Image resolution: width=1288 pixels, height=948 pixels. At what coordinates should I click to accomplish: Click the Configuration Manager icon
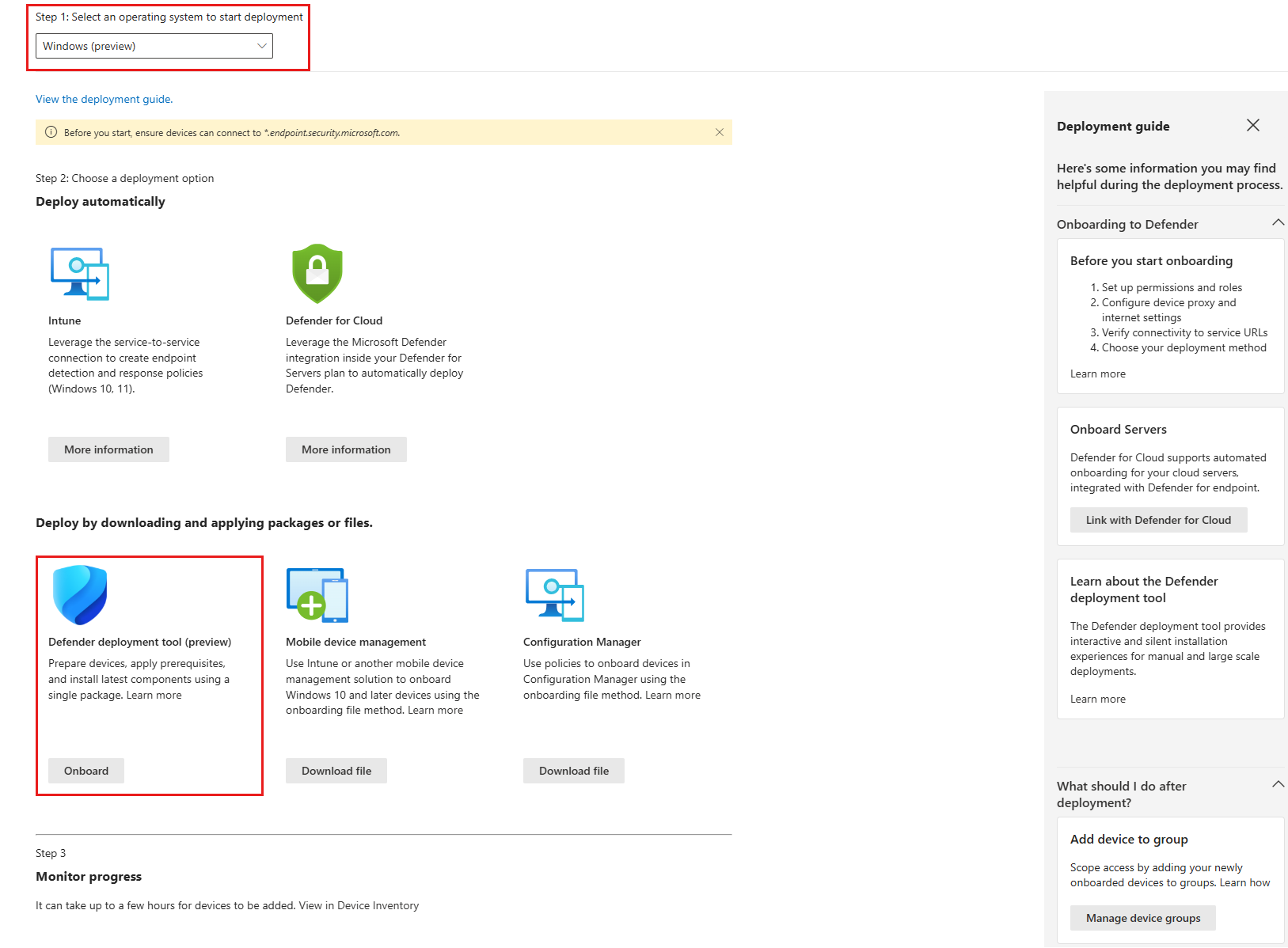[x=555, y=595]
